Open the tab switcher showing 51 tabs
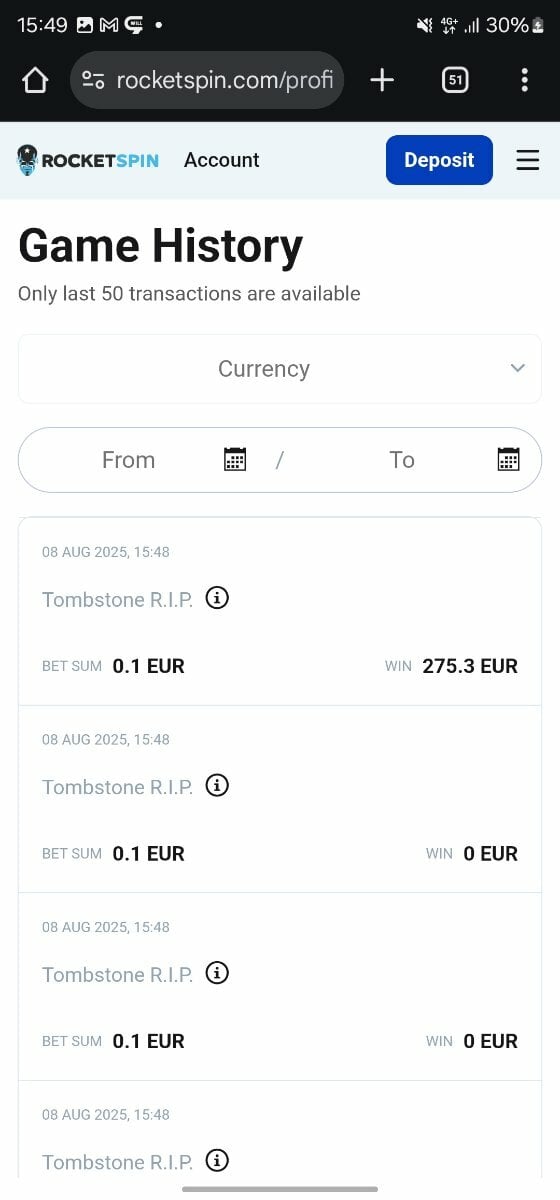 point(455,81)
